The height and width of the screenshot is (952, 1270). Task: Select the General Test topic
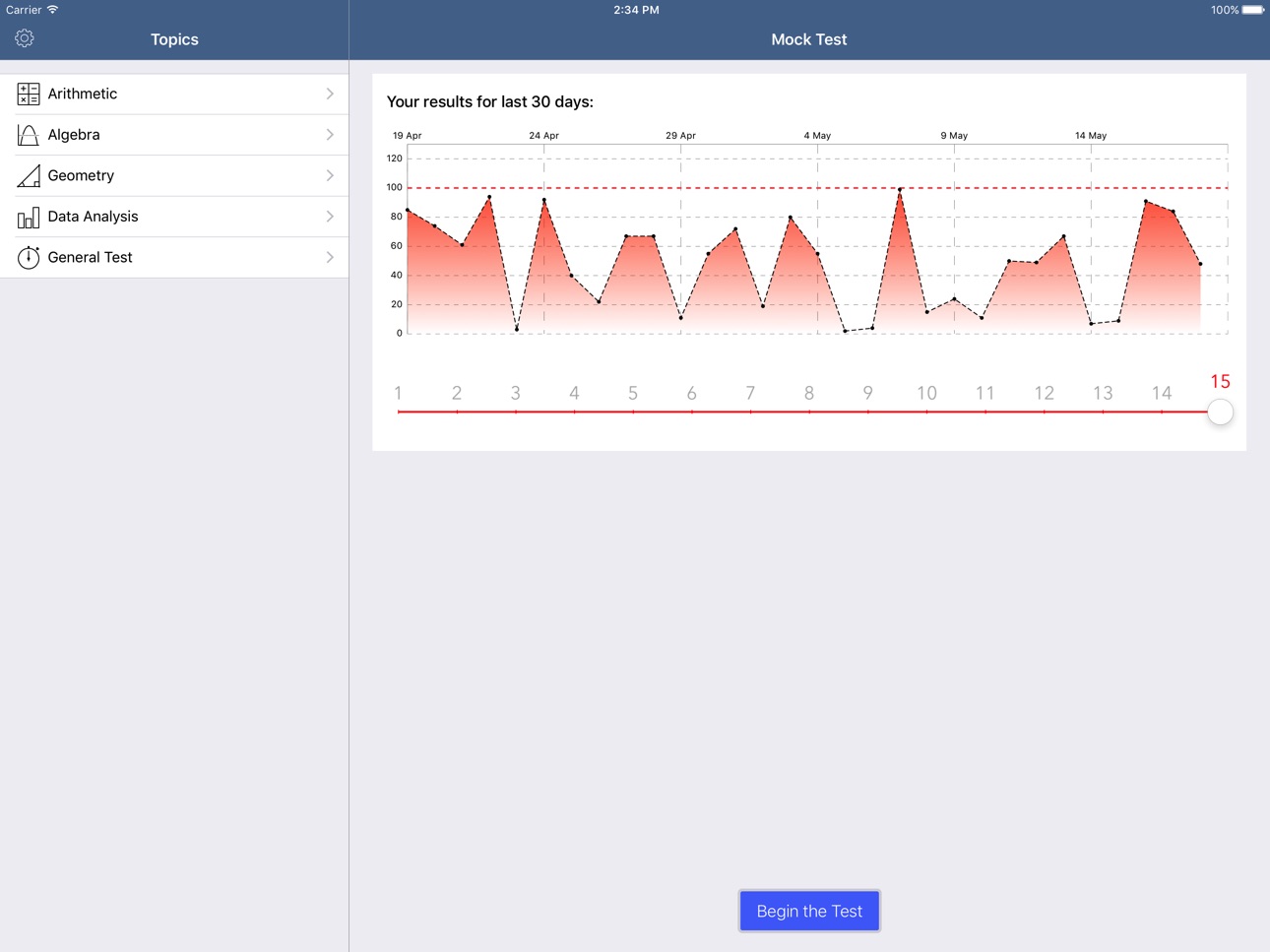tap(174, 257)
